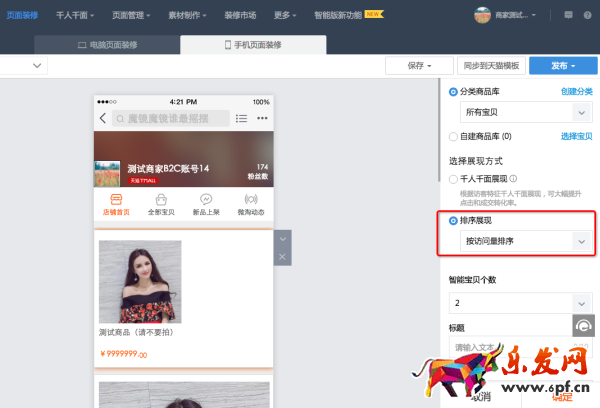Click info icon beside 千人千面展现
The image size is (600, 408).
[x=514, y=179]
